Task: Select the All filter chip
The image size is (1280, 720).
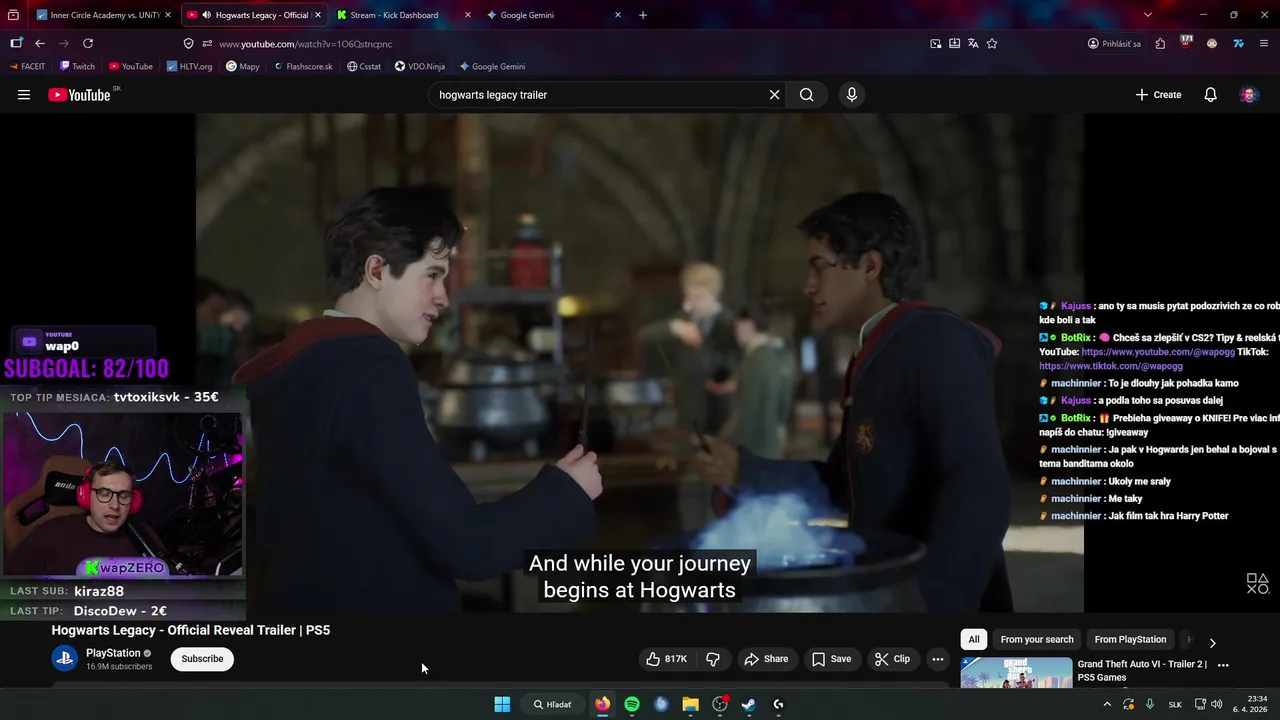Action: pyautogui.click(x=974, y=639)
